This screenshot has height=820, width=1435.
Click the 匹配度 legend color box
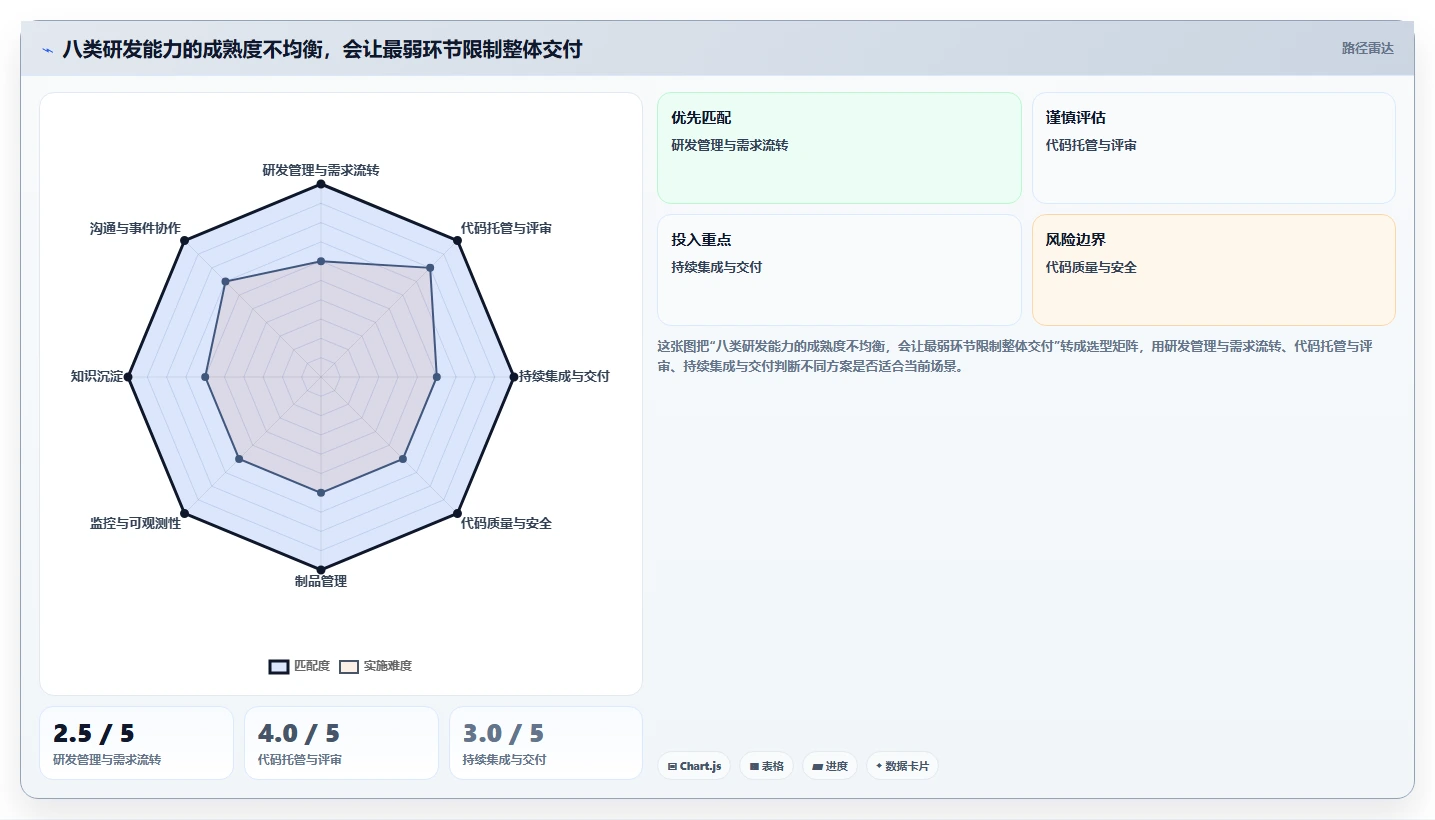coord(279,667)
